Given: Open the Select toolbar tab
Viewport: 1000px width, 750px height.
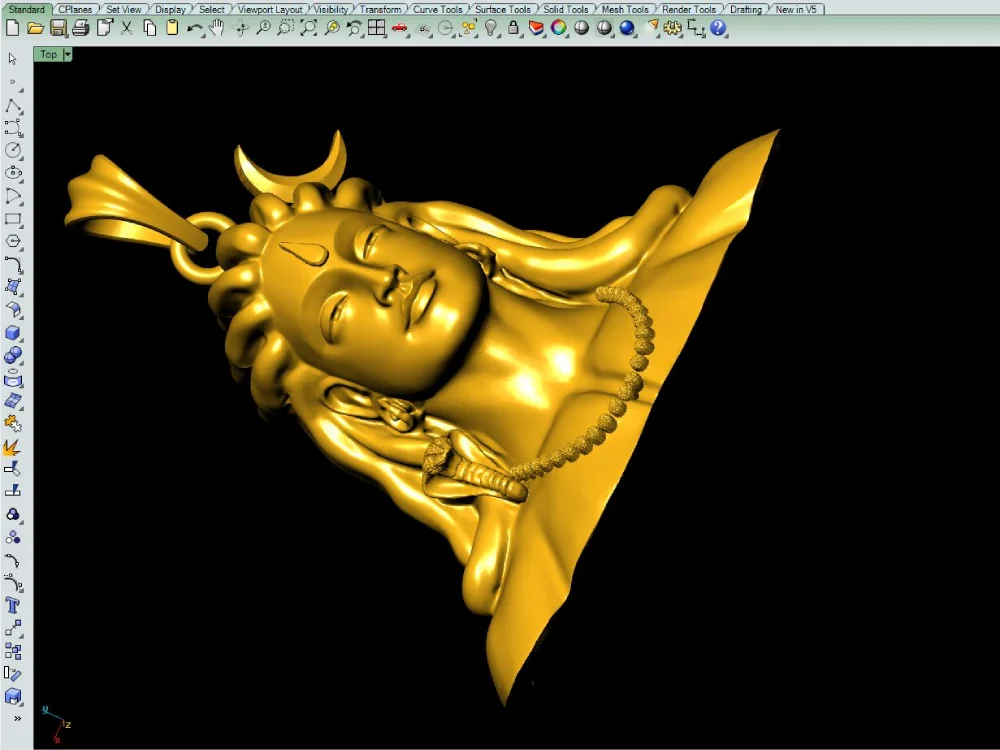Looking at the screenshot, I should pyautogui.click(x=212, y=10).
